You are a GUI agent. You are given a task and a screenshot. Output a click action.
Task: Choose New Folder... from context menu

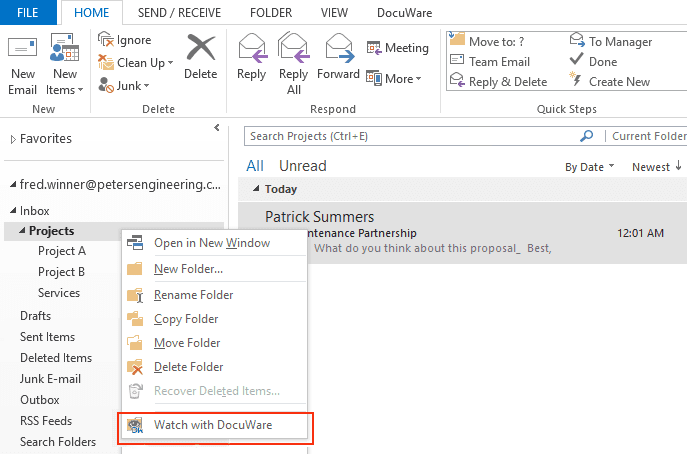[214, 269]
